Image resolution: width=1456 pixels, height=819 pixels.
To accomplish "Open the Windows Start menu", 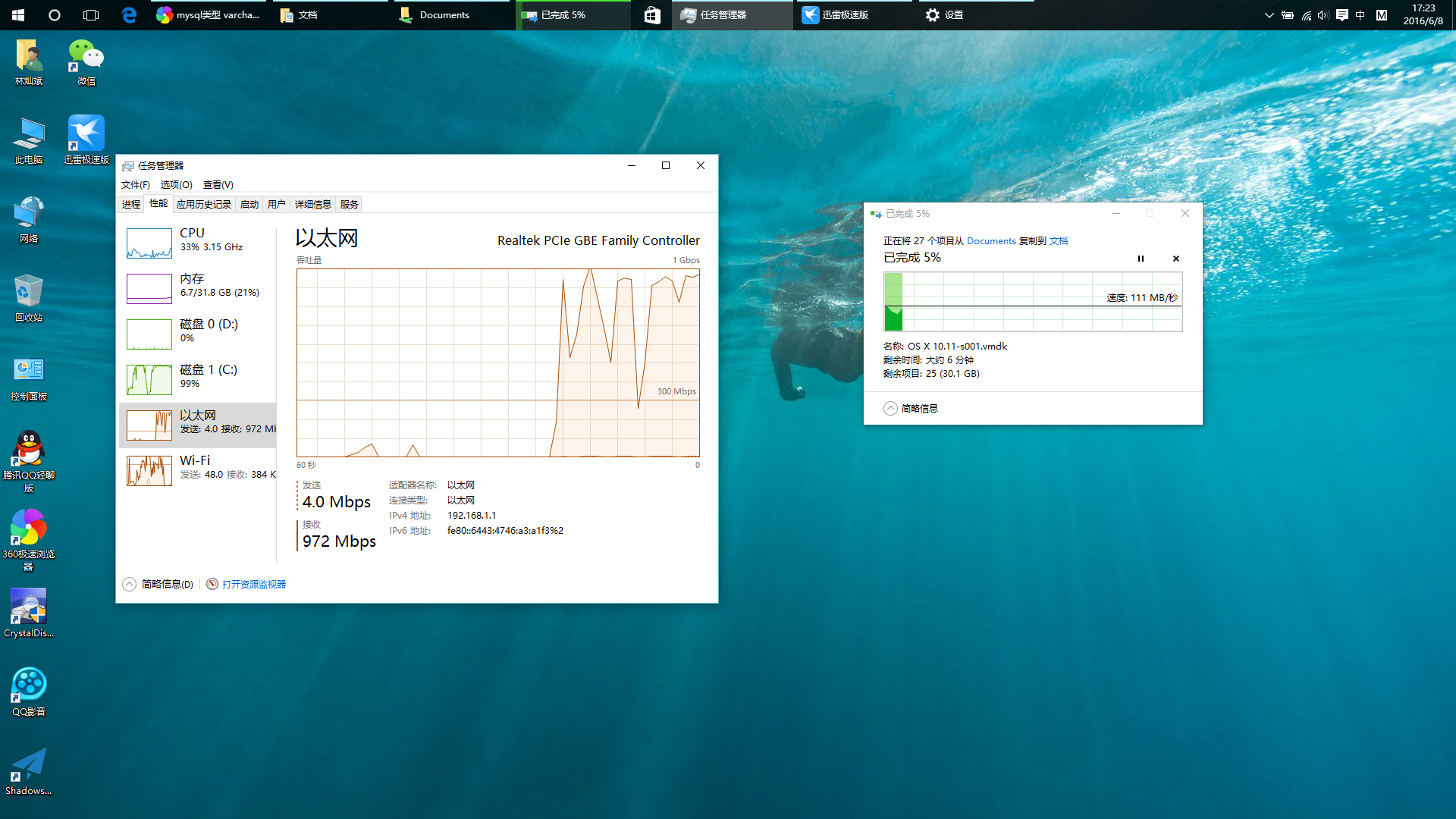I will click(x=18, y=14).
